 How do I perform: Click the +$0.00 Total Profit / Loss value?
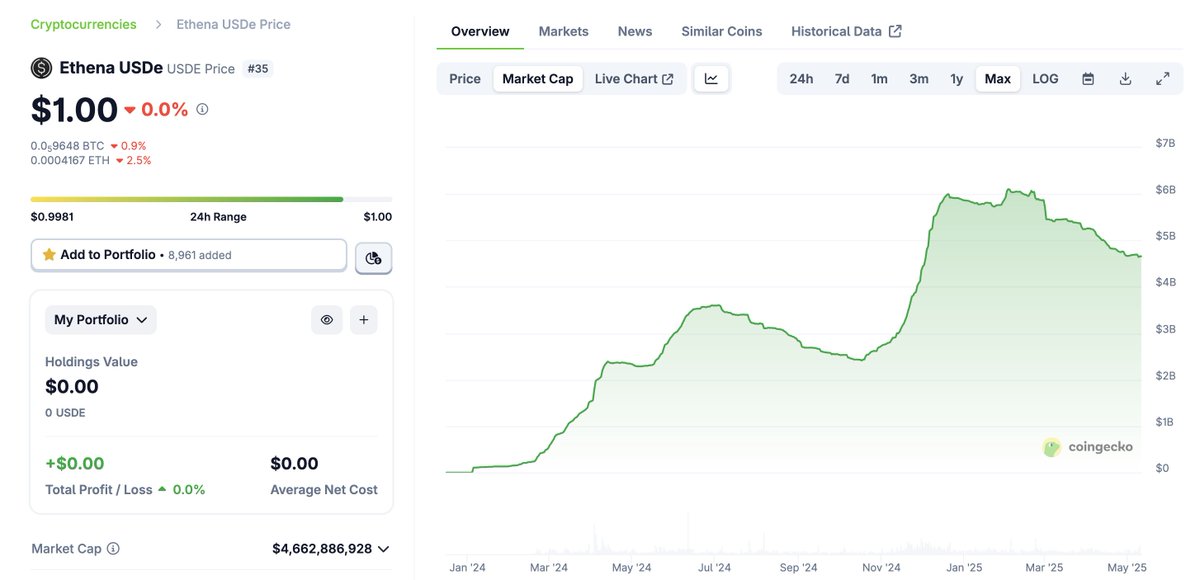coord(75,464)
